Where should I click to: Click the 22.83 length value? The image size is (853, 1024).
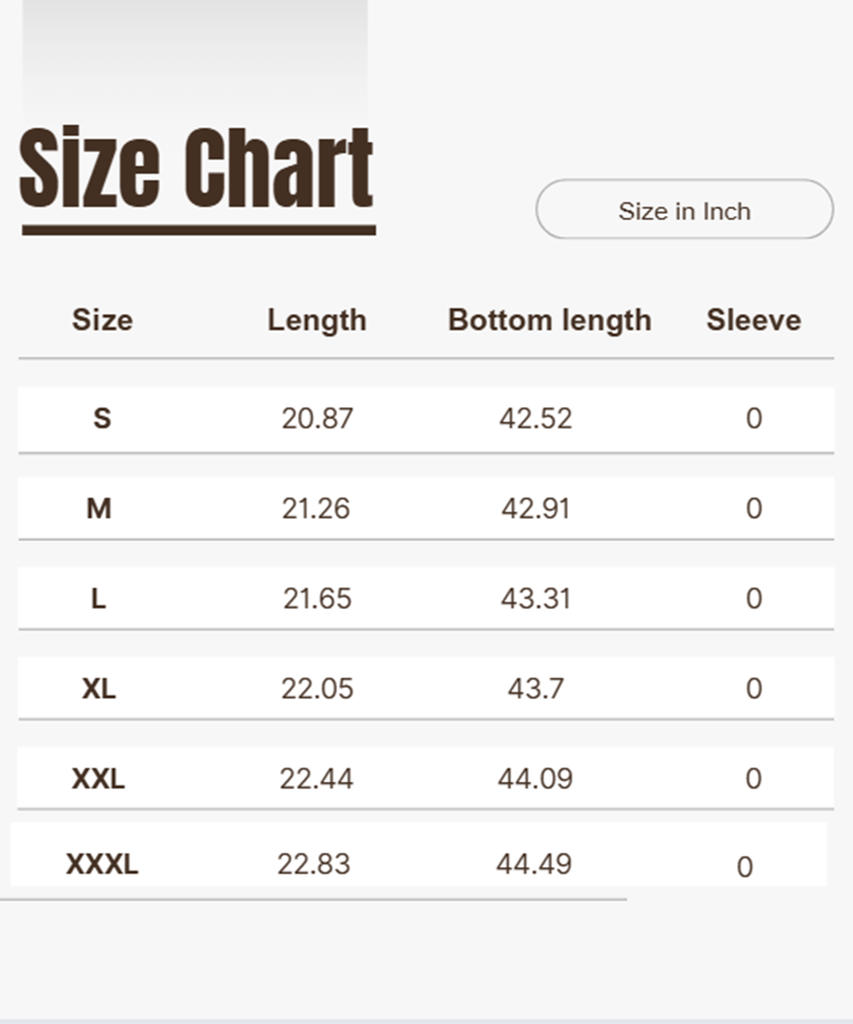click(x=314, y=864)
